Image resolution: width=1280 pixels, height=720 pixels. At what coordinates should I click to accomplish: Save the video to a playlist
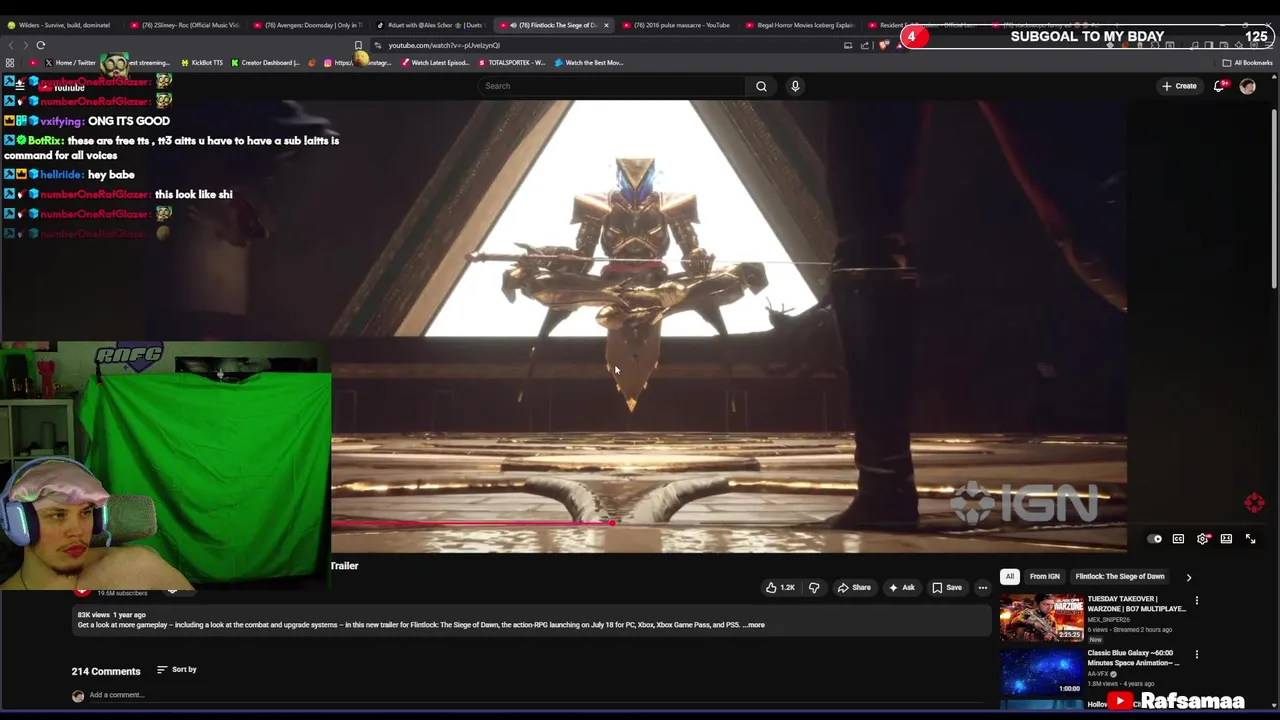[x=946, y=588]
